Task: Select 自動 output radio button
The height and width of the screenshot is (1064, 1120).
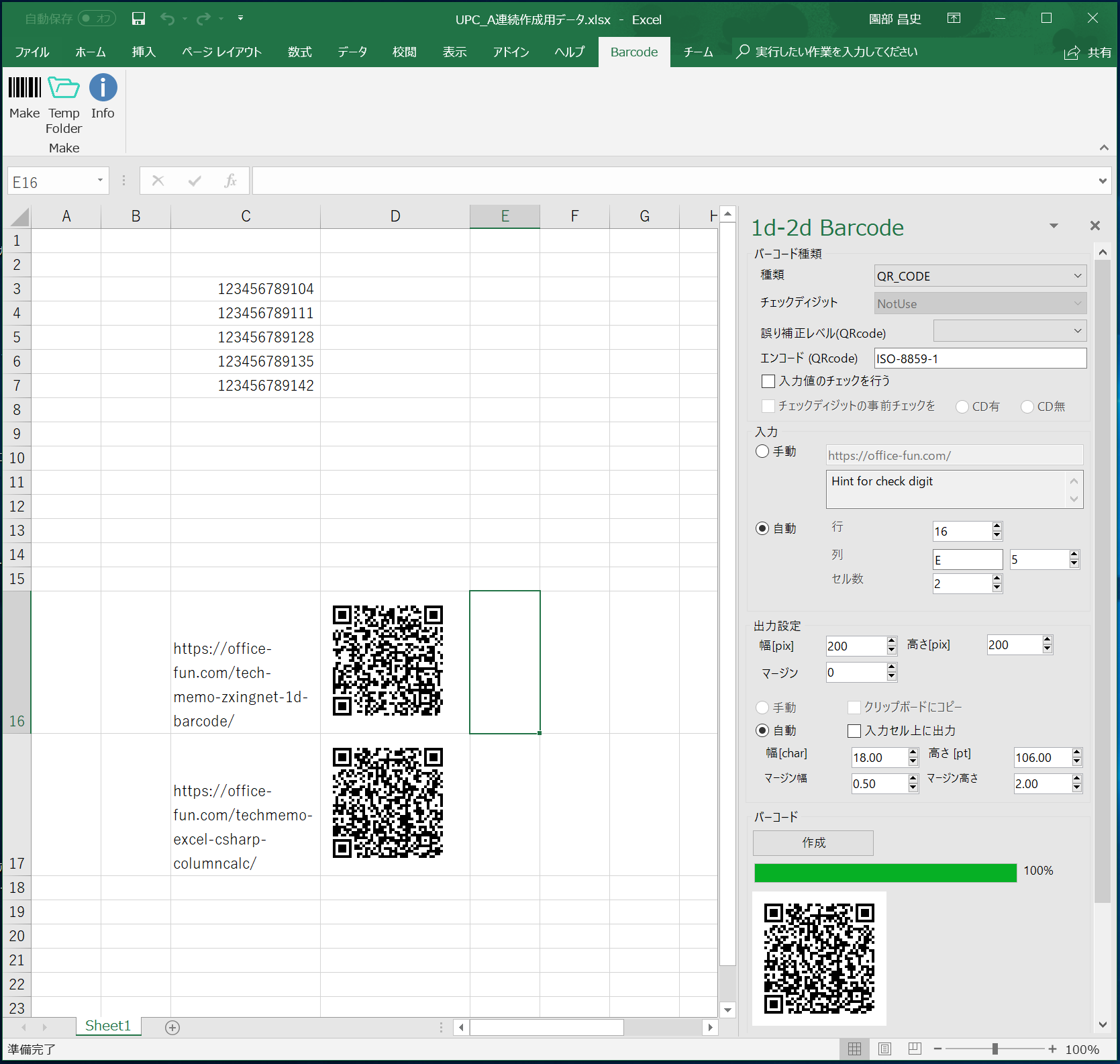Action: pyautogui.click(x=762, y=730)
